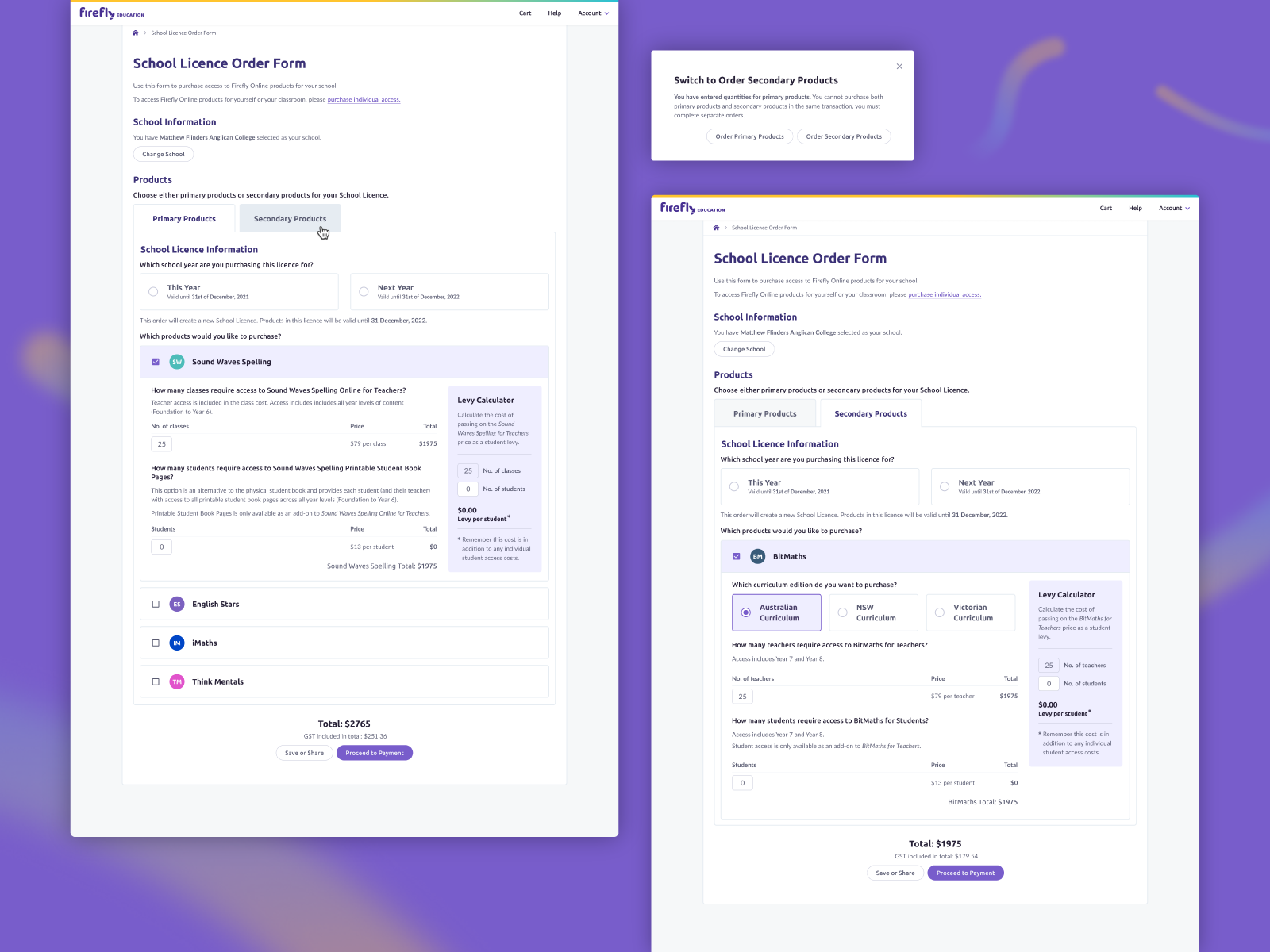Click right Levy Calculator No. of students field
The height and width of the screenshot is (952, 1270).
click(x=1049, y=683)
